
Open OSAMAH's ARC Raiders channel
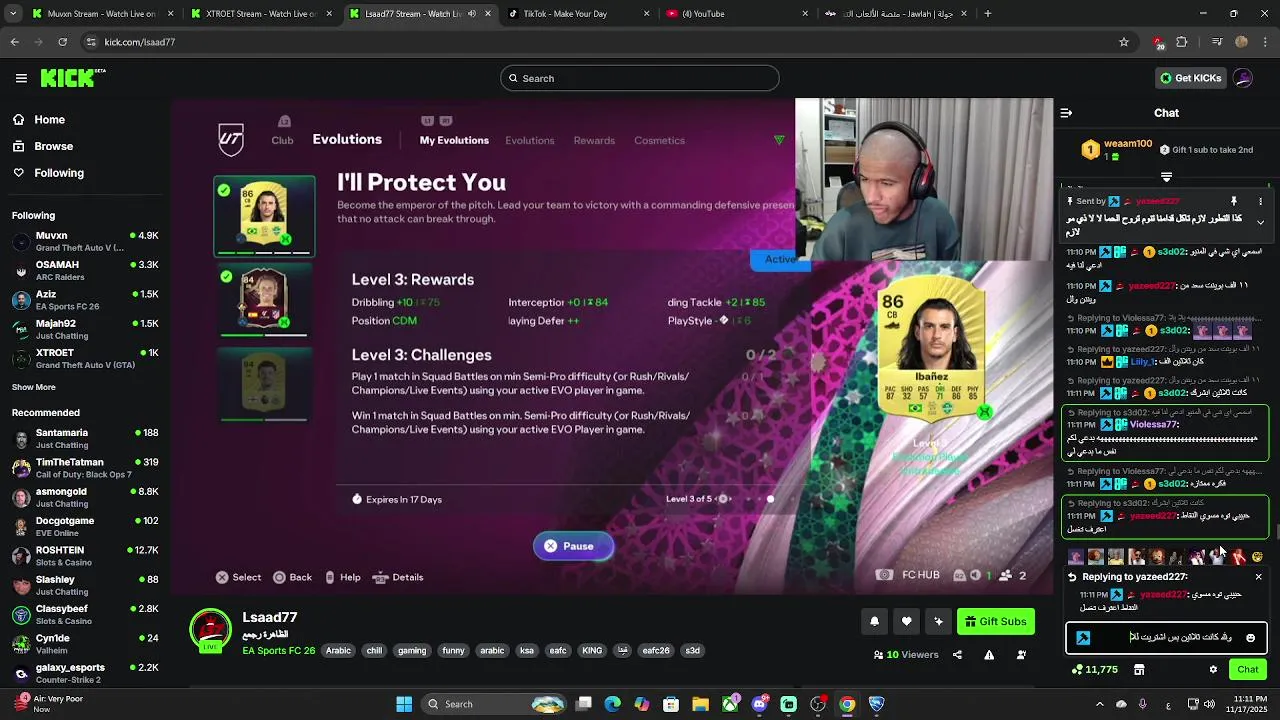point(85,270)
